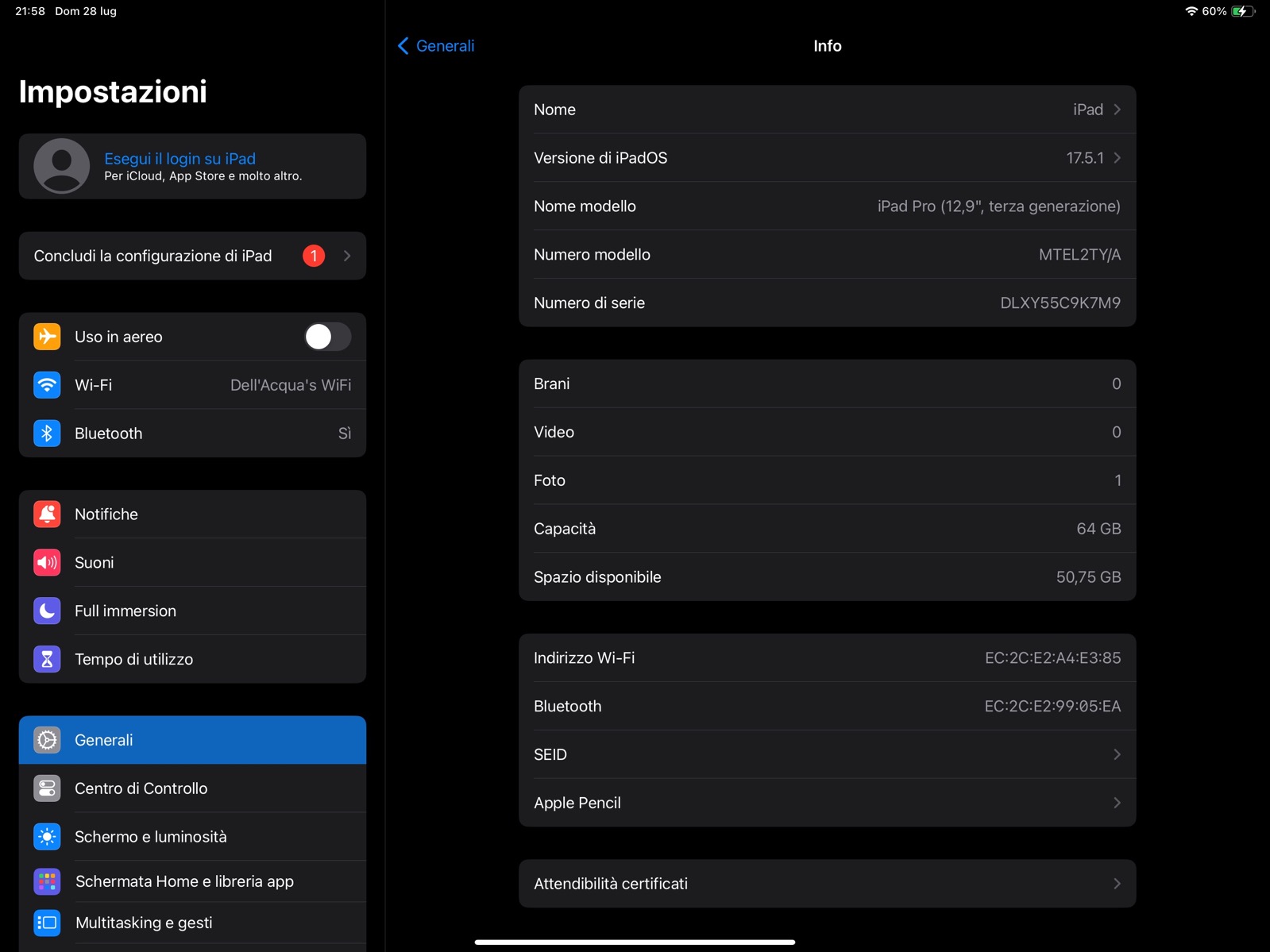
Task: Tap the Numero di serie value
Action: [1060, 303]
